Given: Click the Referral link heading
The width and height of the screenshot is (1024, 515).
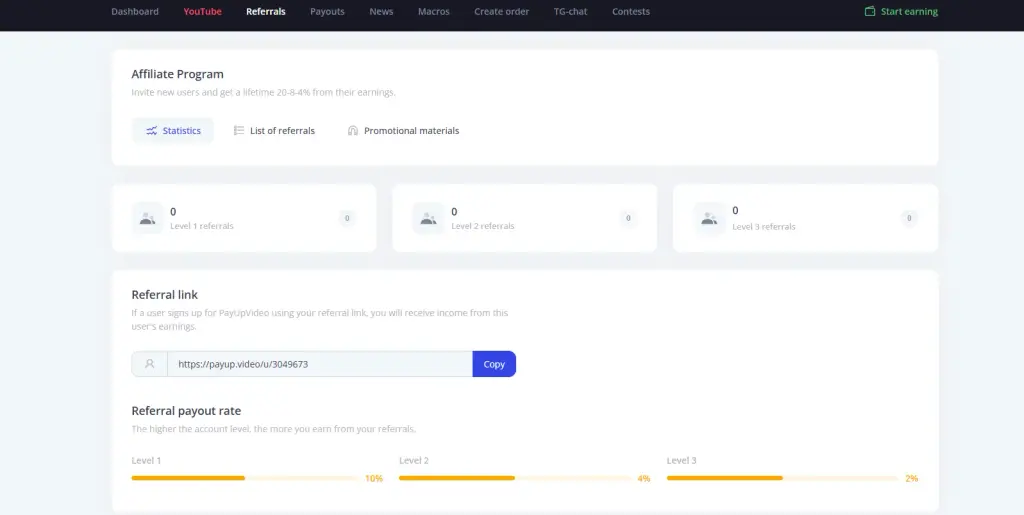Looking at the screenshot, I should (165, 294).
